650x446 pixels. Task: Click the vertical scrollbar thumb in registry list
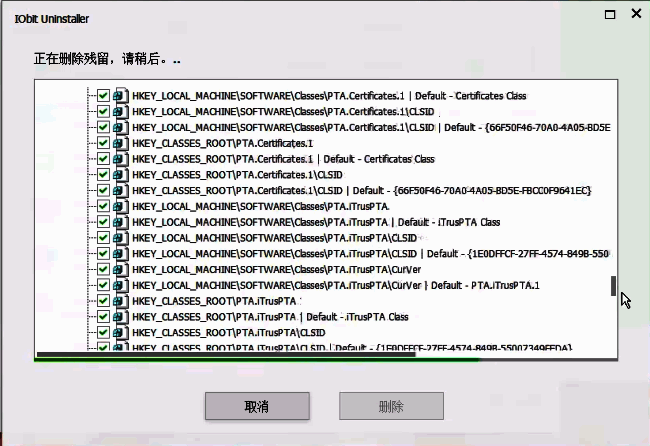point(613,286)
